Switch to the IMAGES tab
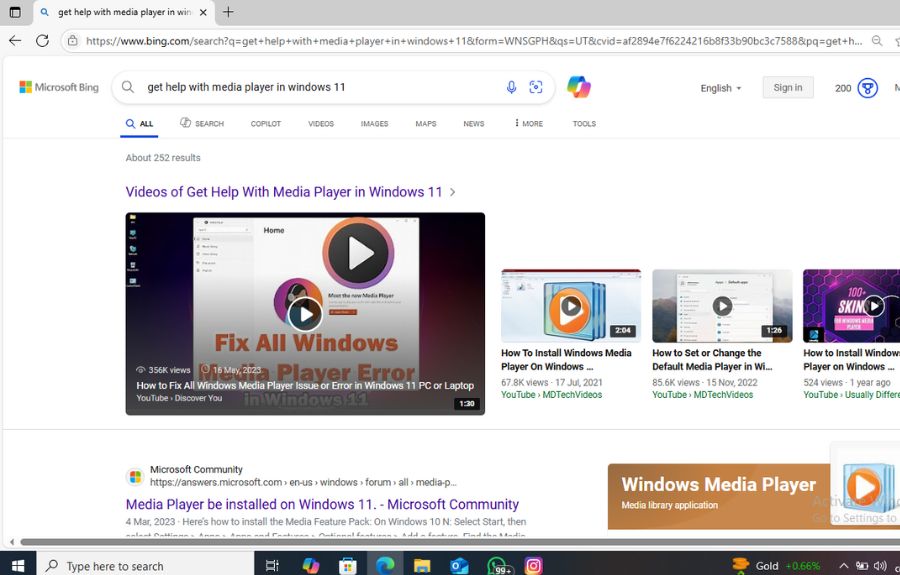The width and height of the screenshot is (900, 575). click(x=374, y=123)
